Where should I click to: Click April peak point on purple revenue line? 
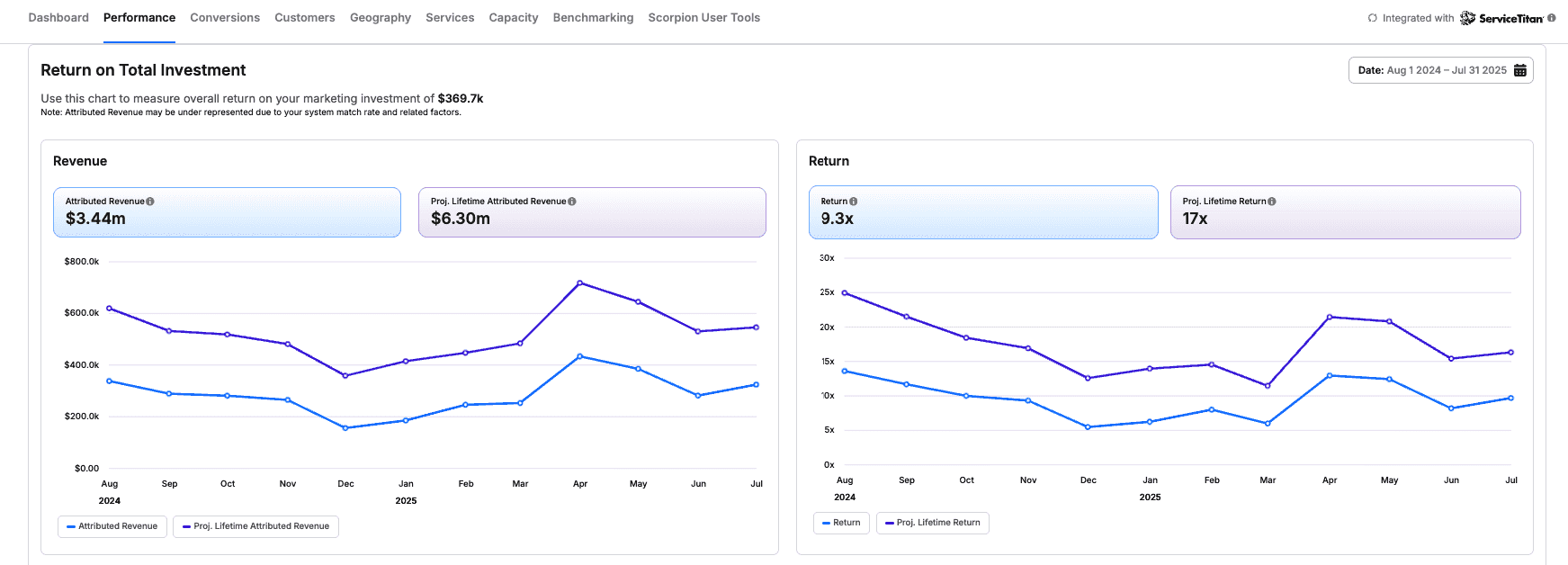pyautogui.click(x=579, y=282)
